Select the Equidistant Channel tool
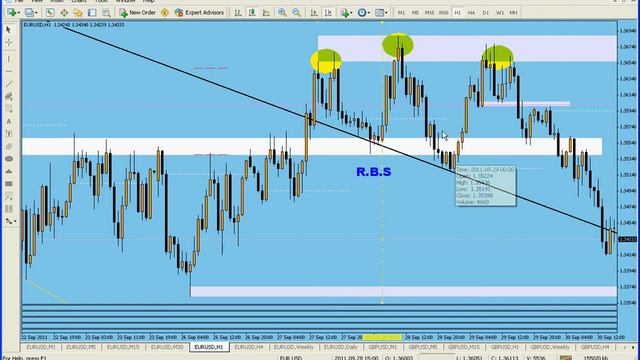640x360 pixels. pos(9,97)
